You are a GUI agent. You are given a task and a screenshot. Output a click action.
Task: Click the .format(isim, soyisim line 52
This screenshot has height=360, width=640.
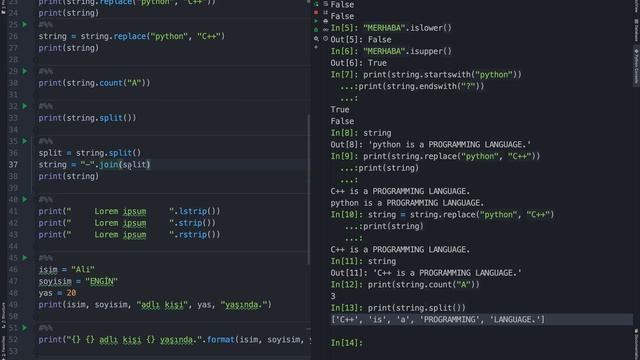(x=174, y=340)
